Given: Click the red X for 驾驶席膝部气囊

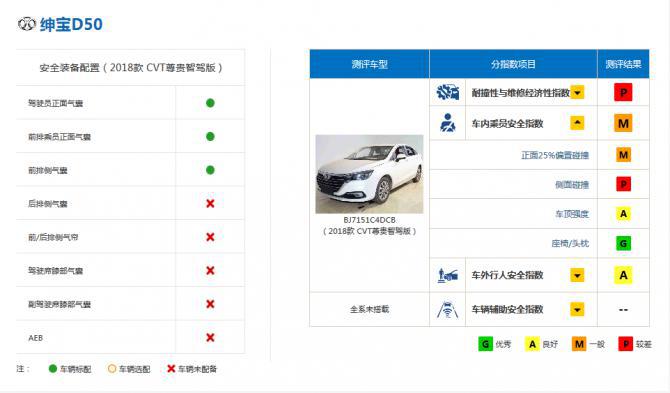Looking at the screenshot, I should (x=210, y=270).
